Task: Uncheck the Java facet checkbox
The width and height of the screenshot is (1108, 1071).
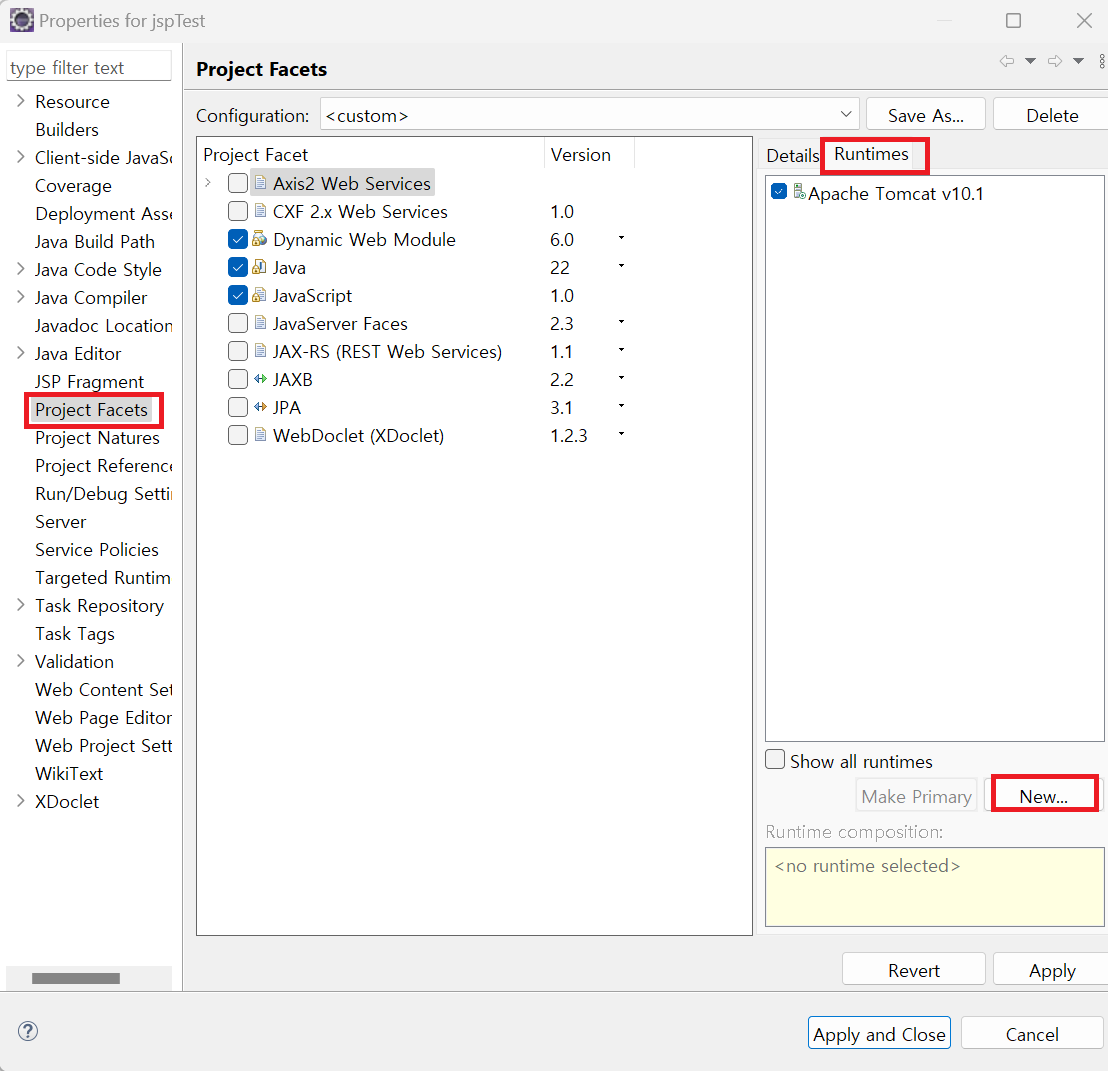Action: coord(237,267)
